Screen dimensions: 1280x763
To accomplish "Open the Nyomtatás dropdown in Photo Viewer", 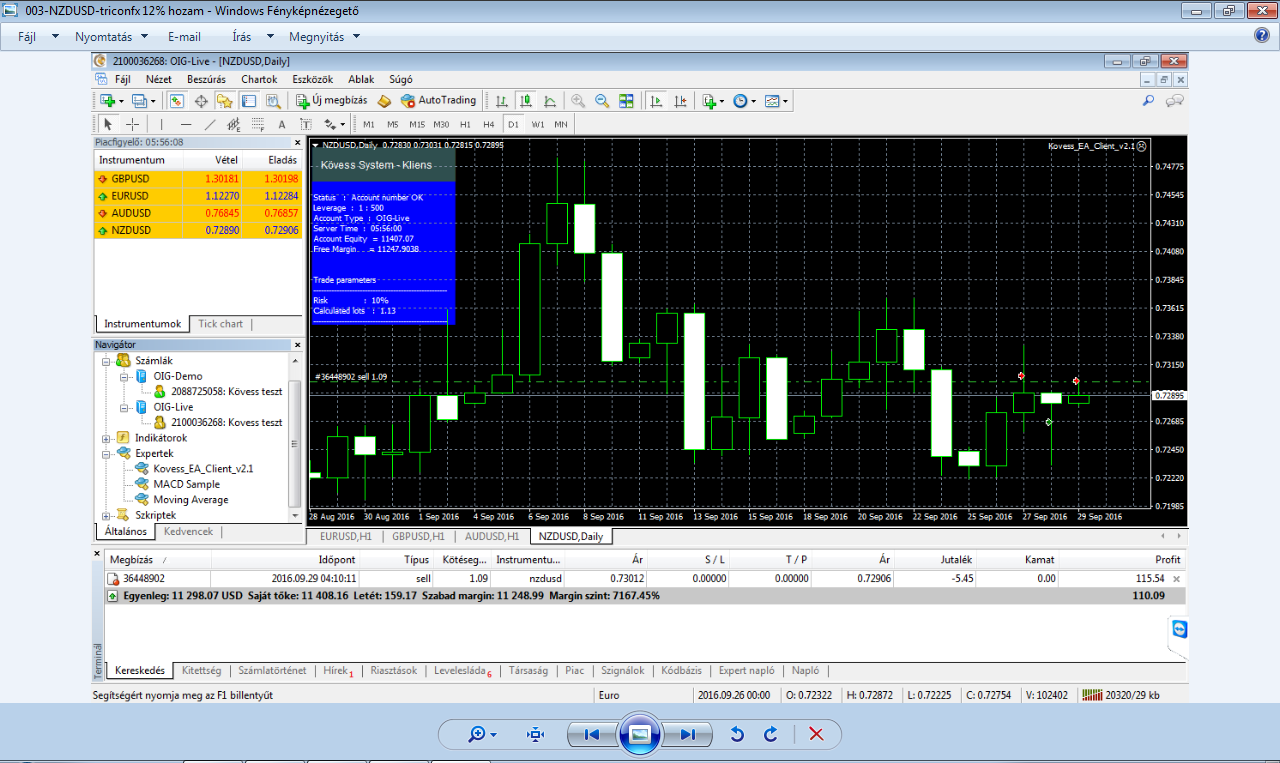I will coord(112,37).
